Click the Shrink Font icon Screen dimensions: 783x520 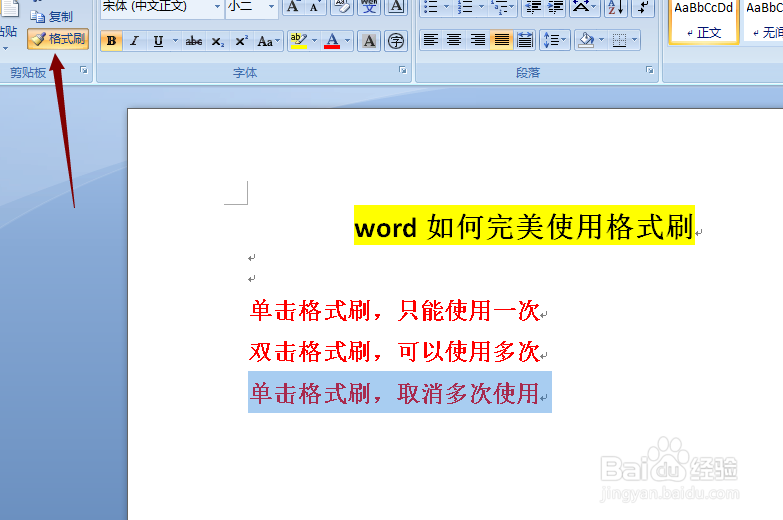click(314, 7)
